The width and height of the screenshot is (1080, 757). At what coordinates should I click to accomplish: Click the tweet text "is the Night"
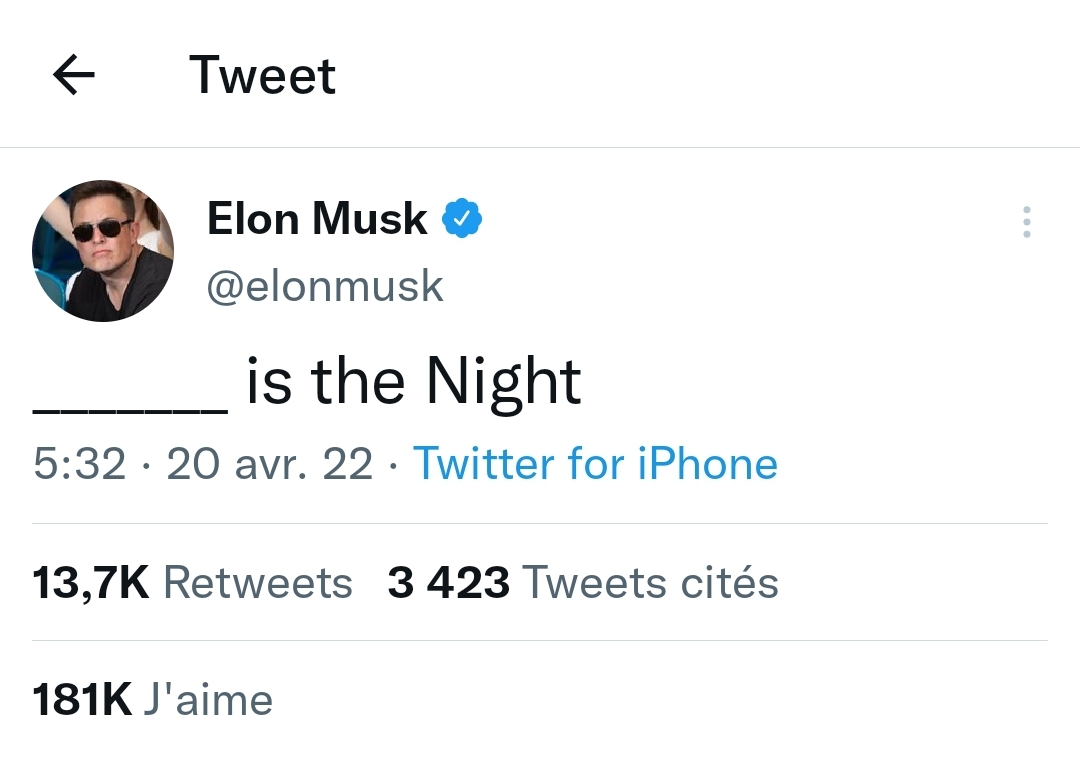pyautogui.click(x=413, y=382)
